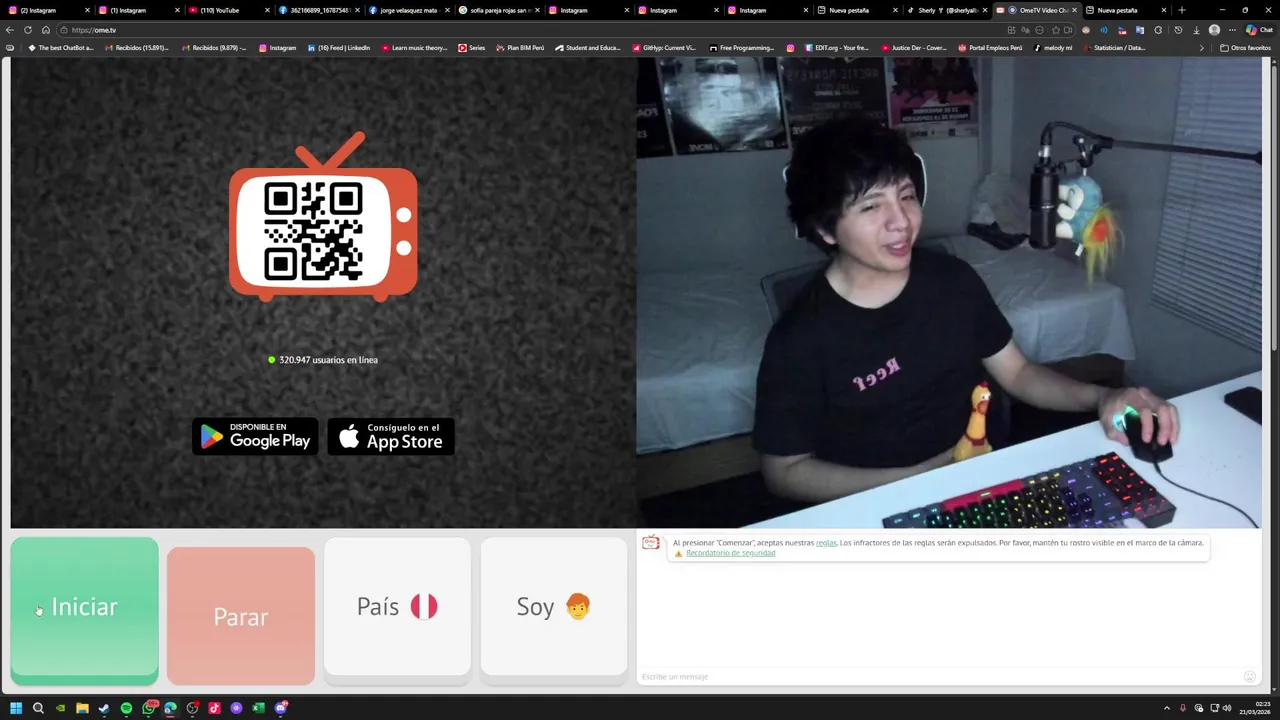This screenshot has width=1280, height=720.
Task: Open Excel from the taskbar
Action: (258, 708)
